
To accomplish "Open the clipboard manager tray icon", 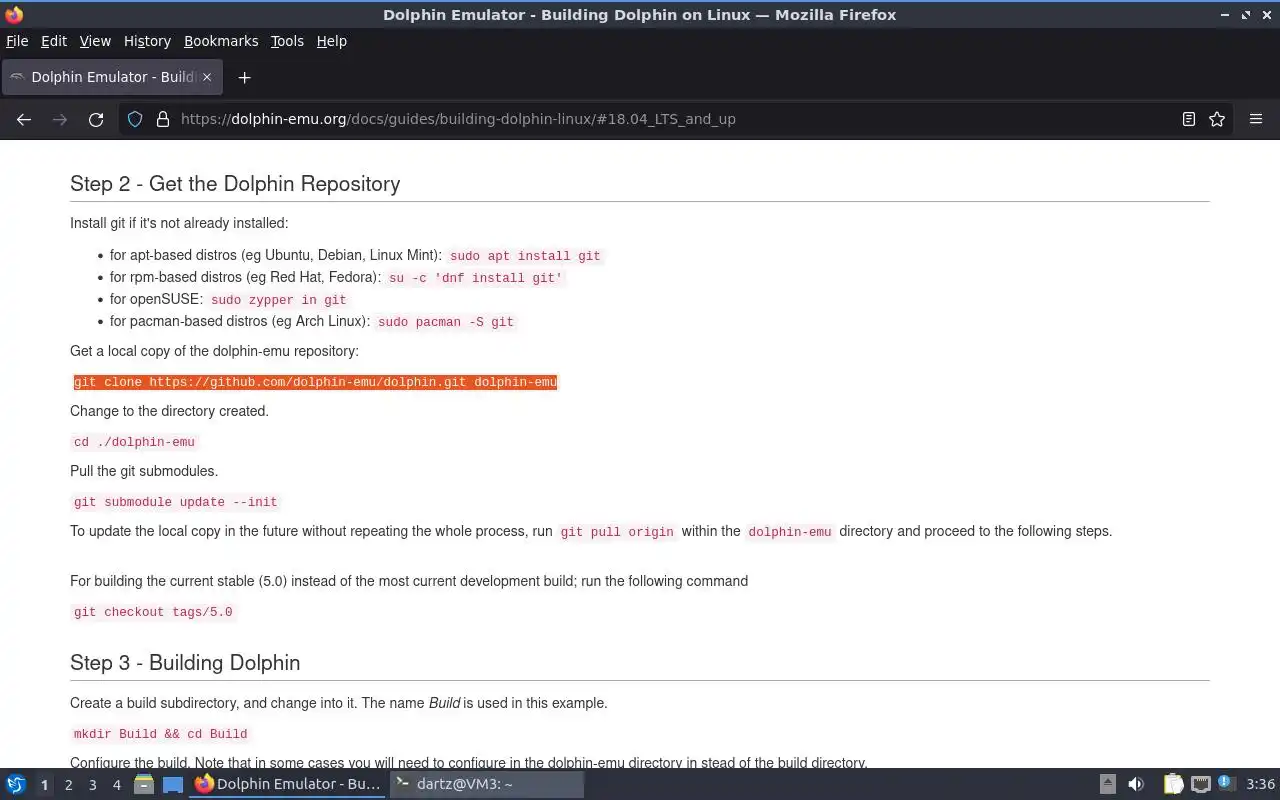I will pos(1173,785).
